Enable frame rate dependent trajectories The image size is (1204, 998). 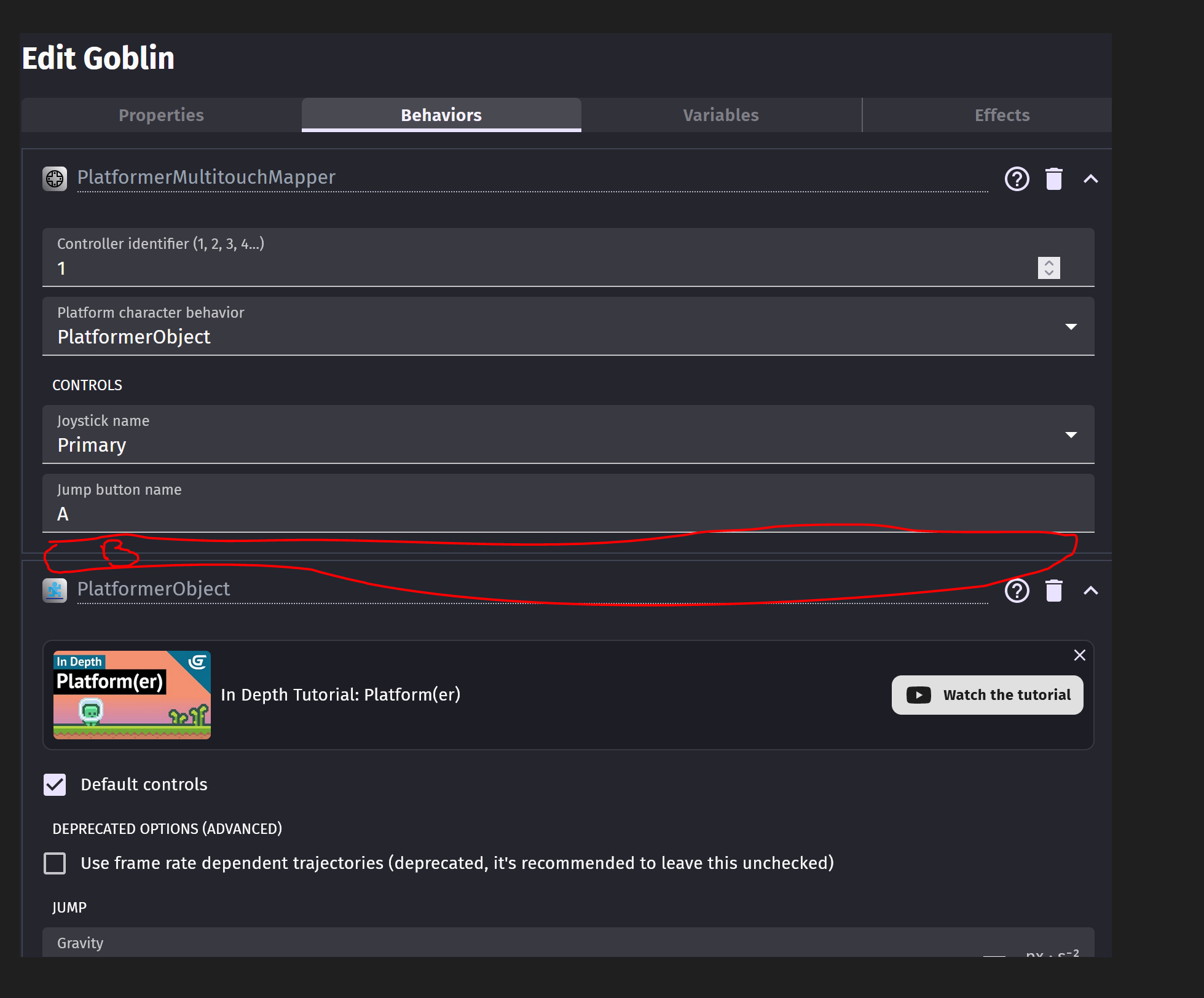[55, 863]
